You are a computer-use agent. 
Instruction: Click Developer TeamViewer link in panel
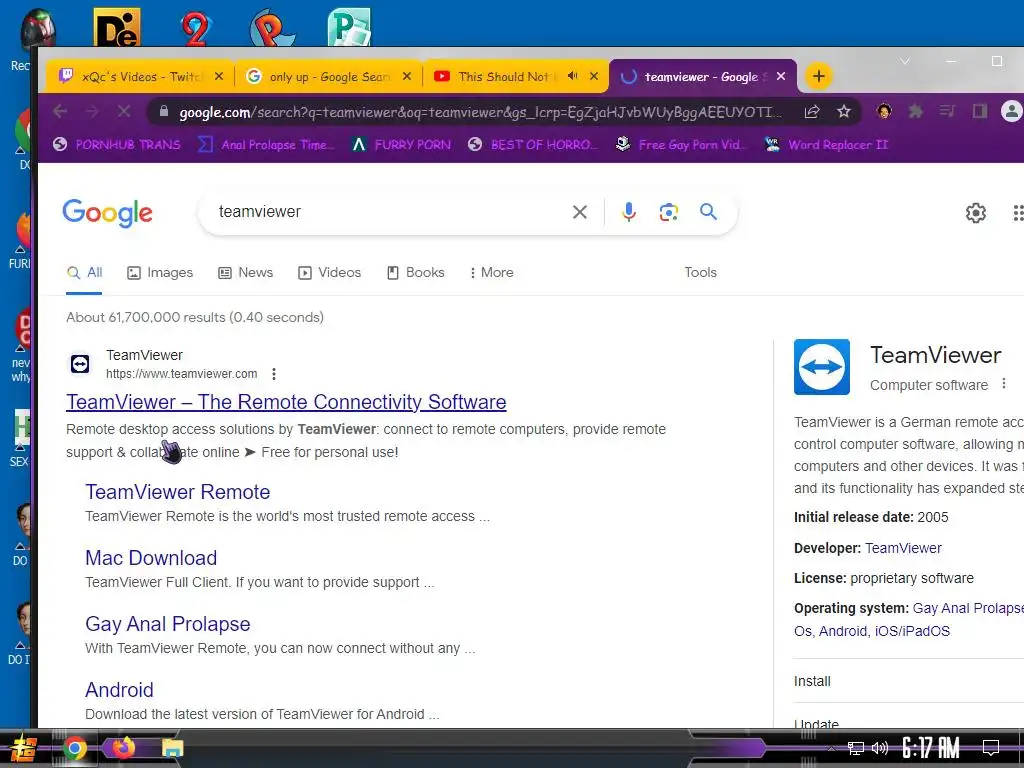point(903,548)
